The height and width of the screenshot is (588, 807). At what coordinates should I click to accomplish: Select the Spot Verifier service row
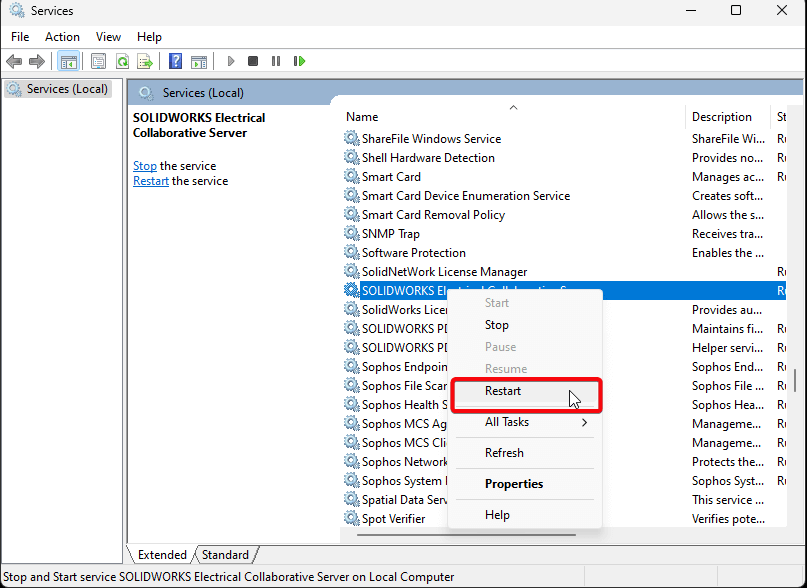395,518
